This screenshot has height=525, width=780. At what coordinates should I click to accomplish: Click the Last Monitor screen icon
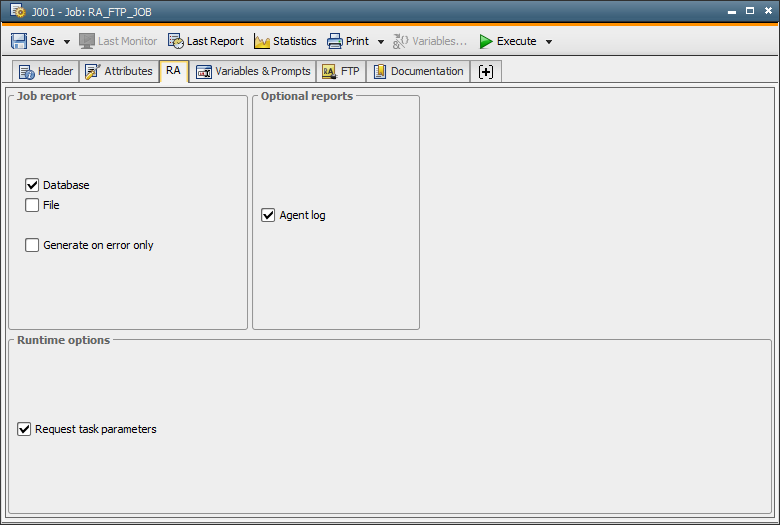point(87,41)
